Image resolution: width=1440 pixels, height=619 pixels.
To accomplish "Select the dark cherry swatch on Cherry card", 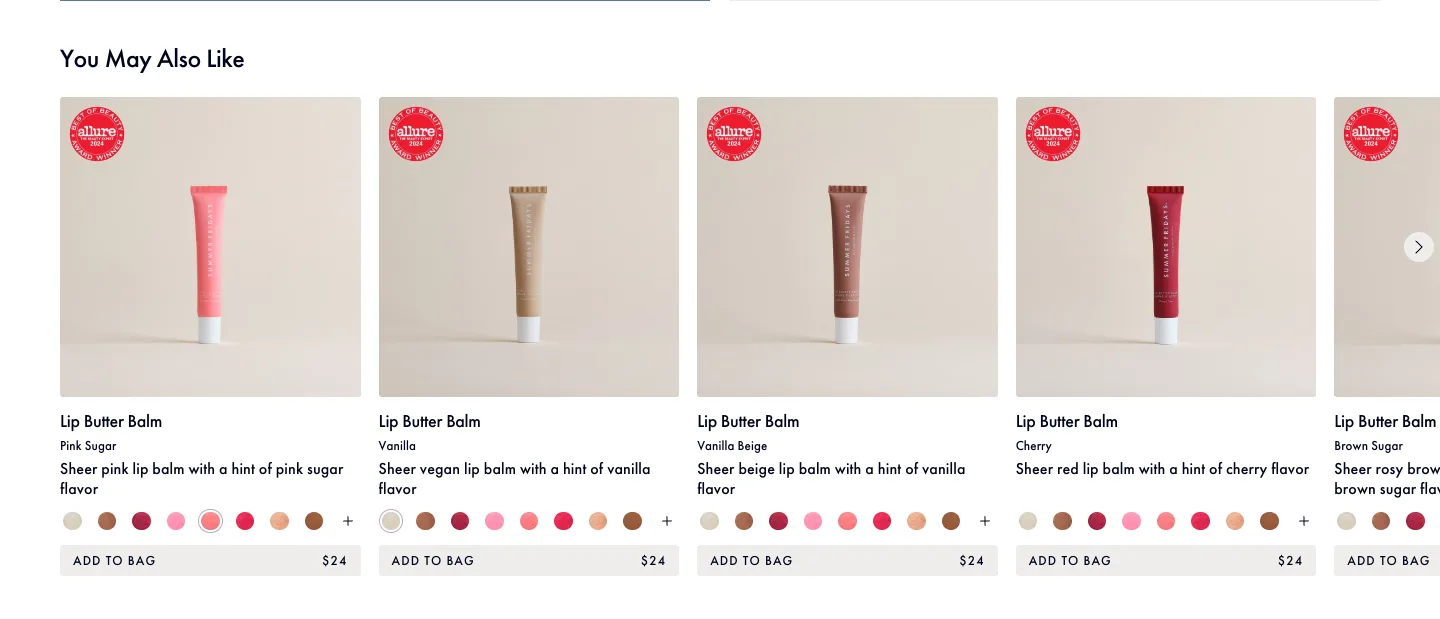I will coord(1097,521).
